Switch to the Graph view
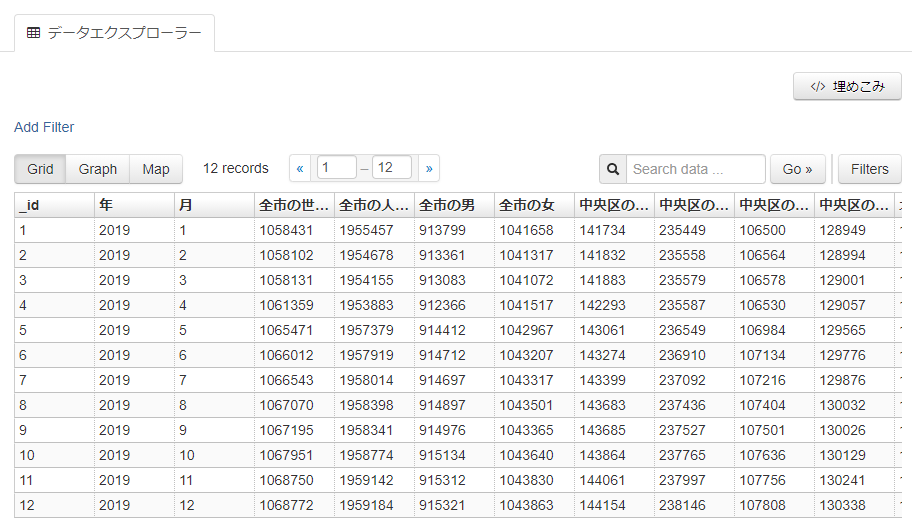This screenshot has width=912, height=525. click(98, 169)
